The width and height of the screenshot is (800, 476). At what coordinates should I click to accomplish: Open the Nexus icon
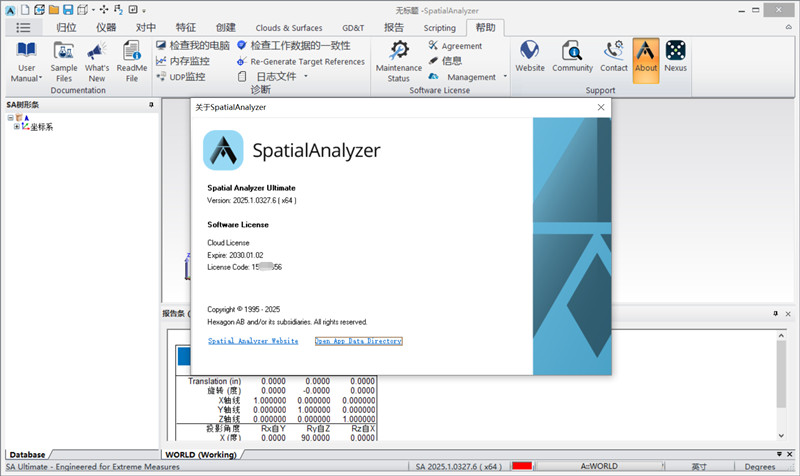click(676, 51)
